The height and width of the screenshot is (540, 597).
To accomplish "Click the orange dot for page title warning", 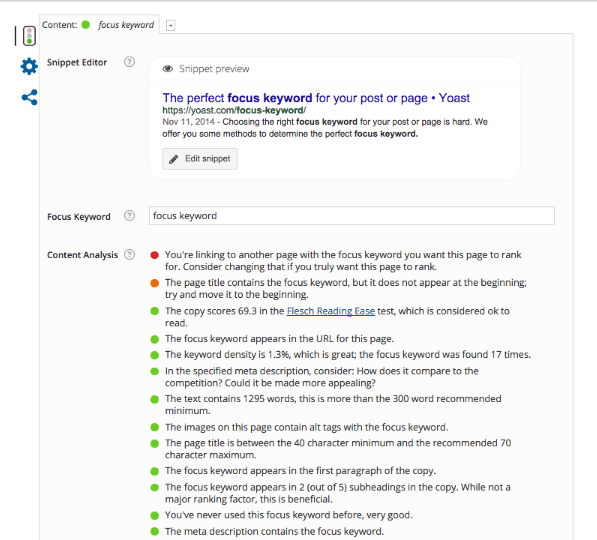I will (155, 283).
